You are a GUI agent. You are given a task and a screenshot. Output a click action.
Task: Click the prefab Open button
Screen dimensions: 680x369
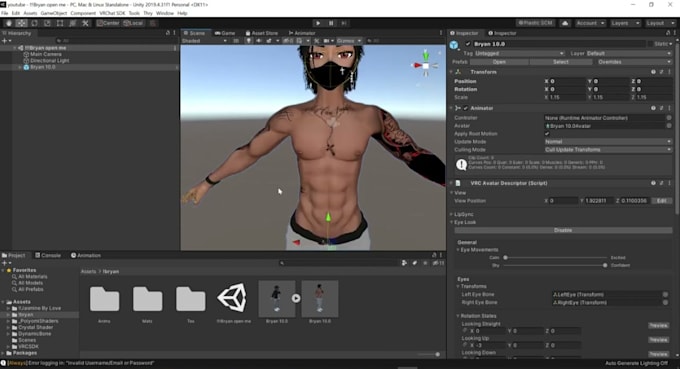pos(500,62)
